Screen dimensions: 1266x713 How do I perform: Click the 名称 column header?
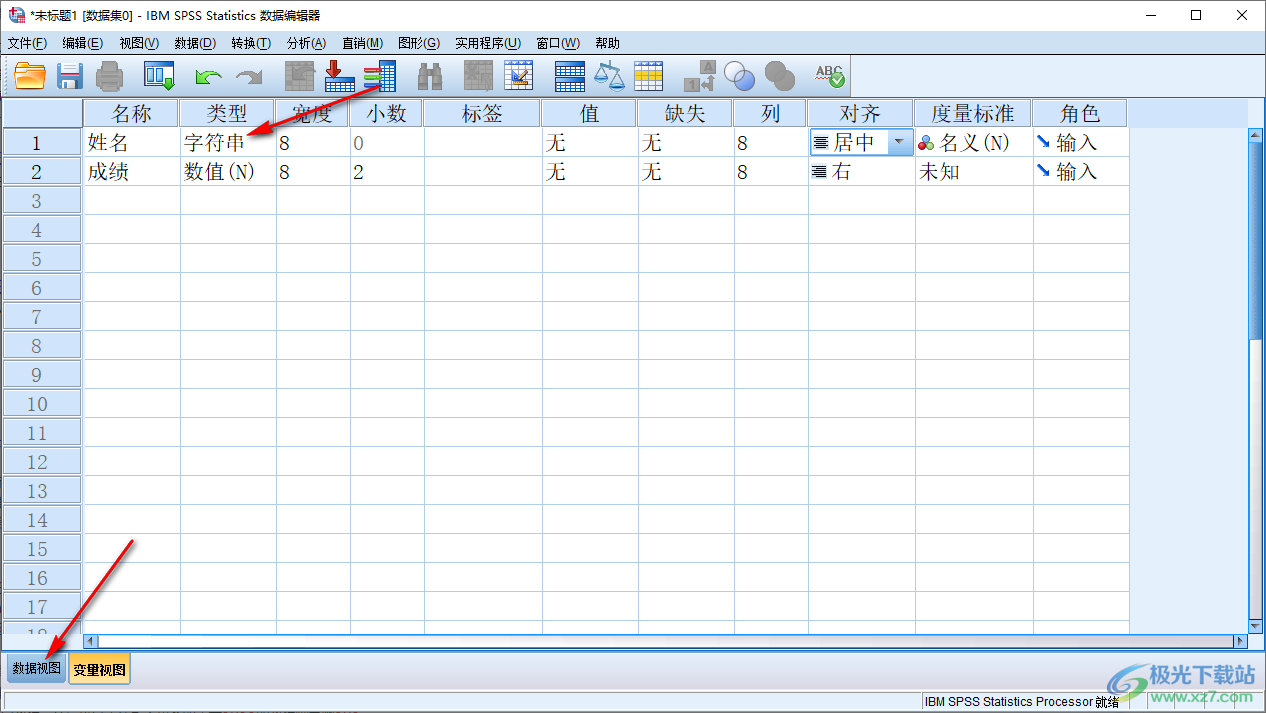[x=131, y=113]
